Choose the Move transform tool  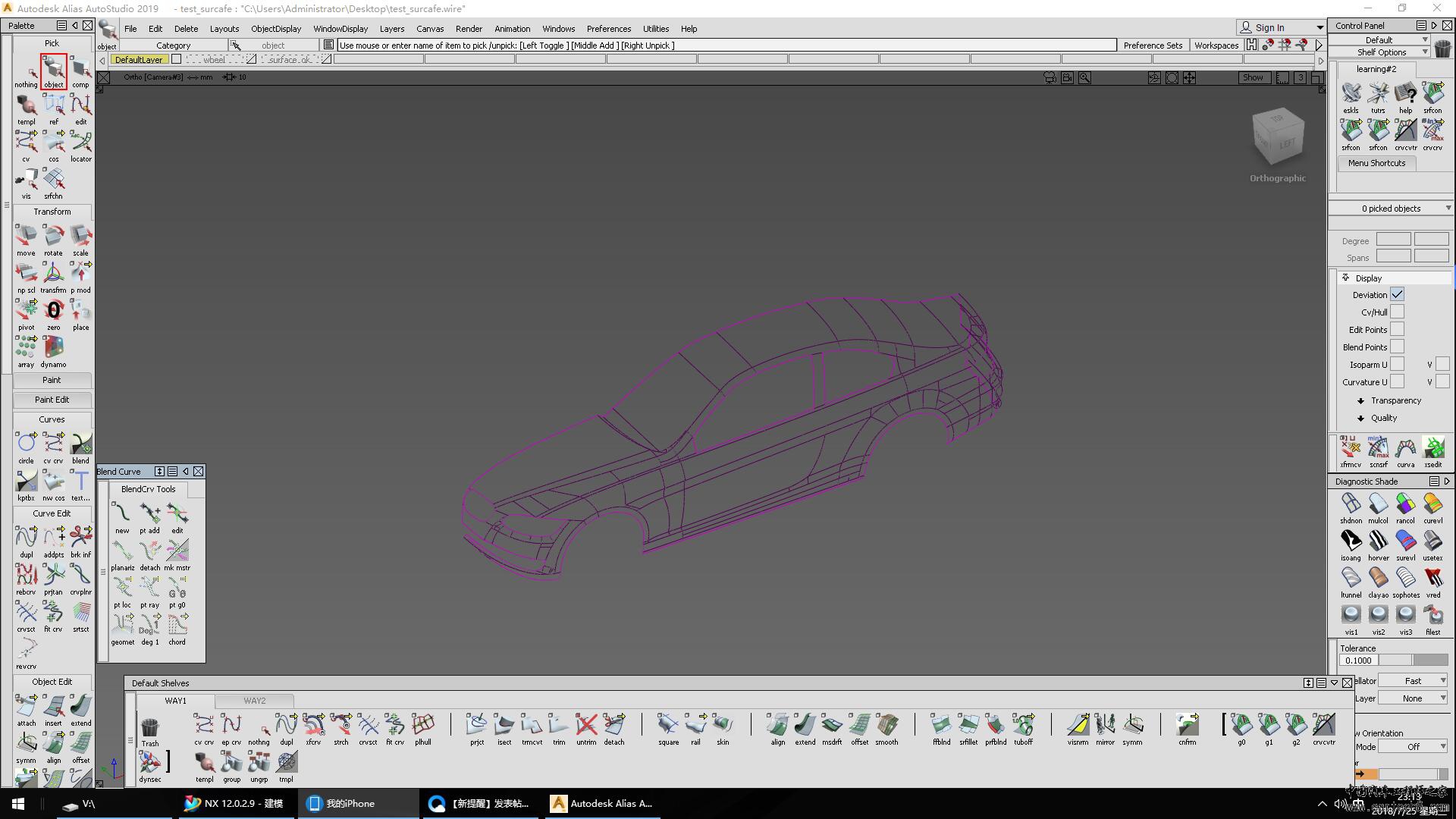[26, 240]
